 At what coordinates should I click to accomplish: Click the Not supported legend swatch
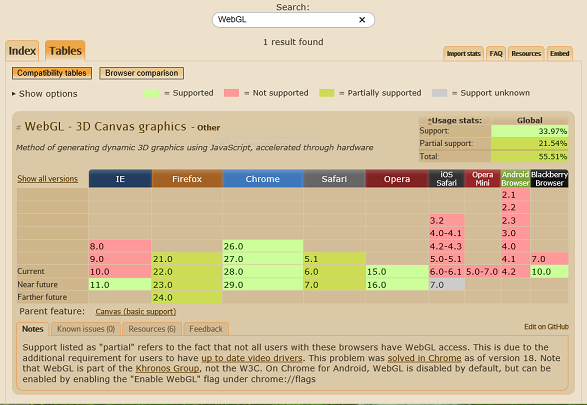coord(231,93)
